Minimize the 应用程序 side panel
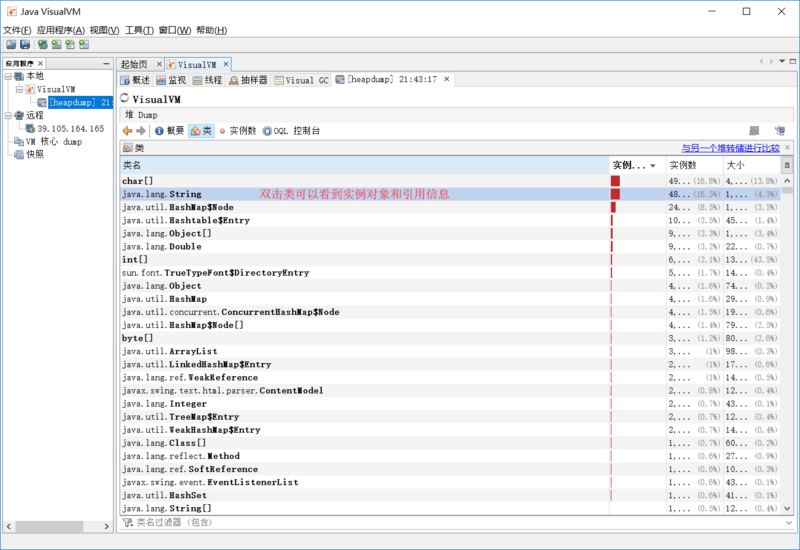The width and height of the screenshot is (800, 550). [x=106, y=63]
